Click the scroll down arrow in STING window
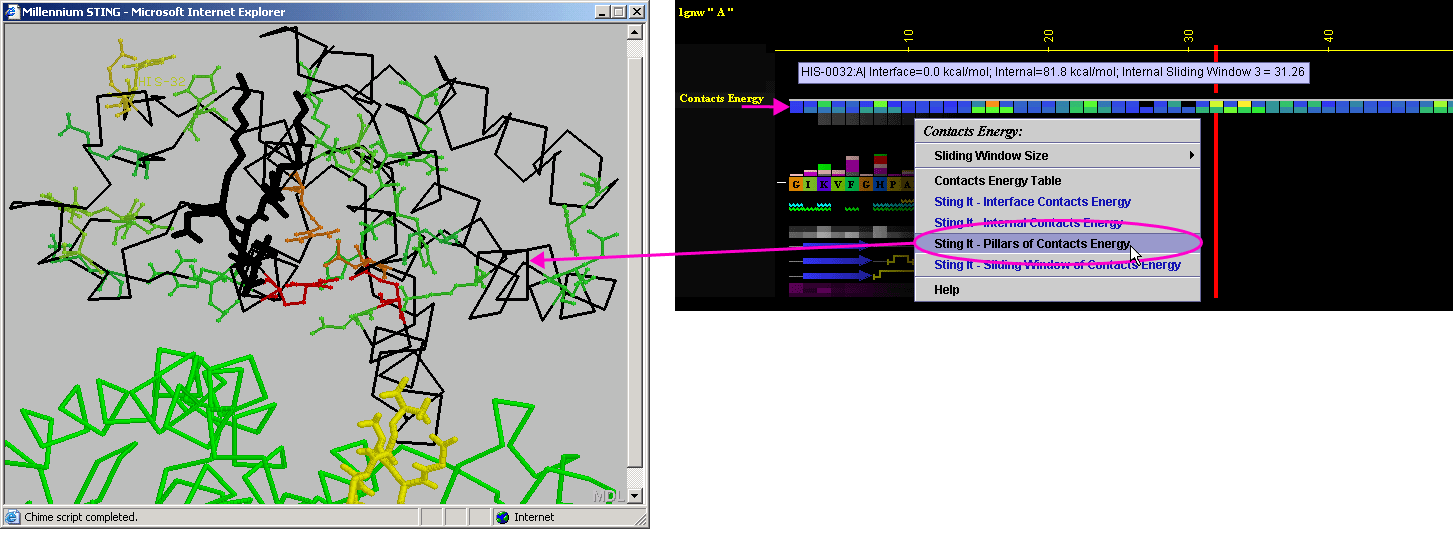This screenshot has height=539, width=1453. (x=635, y=497)
